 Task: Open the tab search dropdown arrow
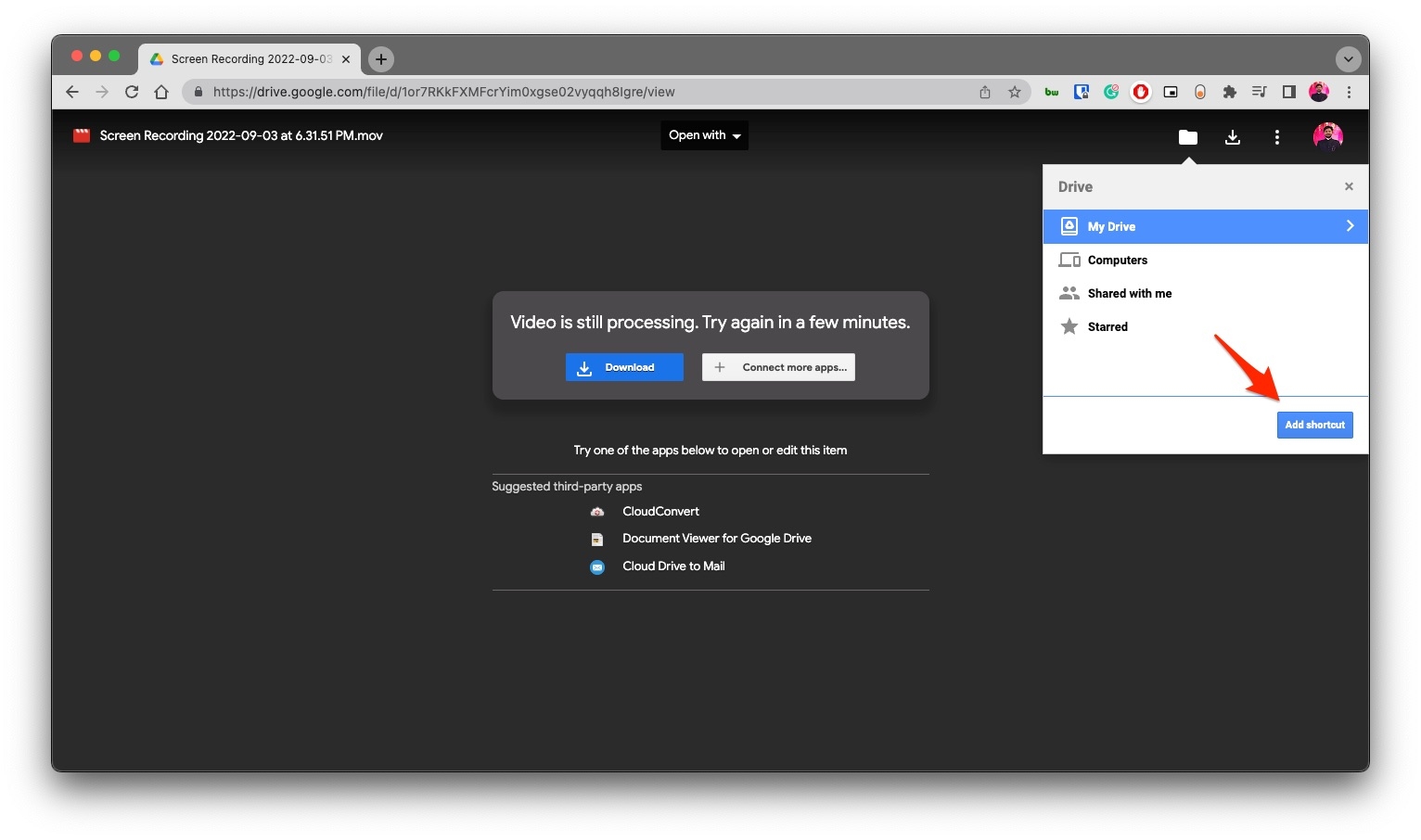point(1348,59)
